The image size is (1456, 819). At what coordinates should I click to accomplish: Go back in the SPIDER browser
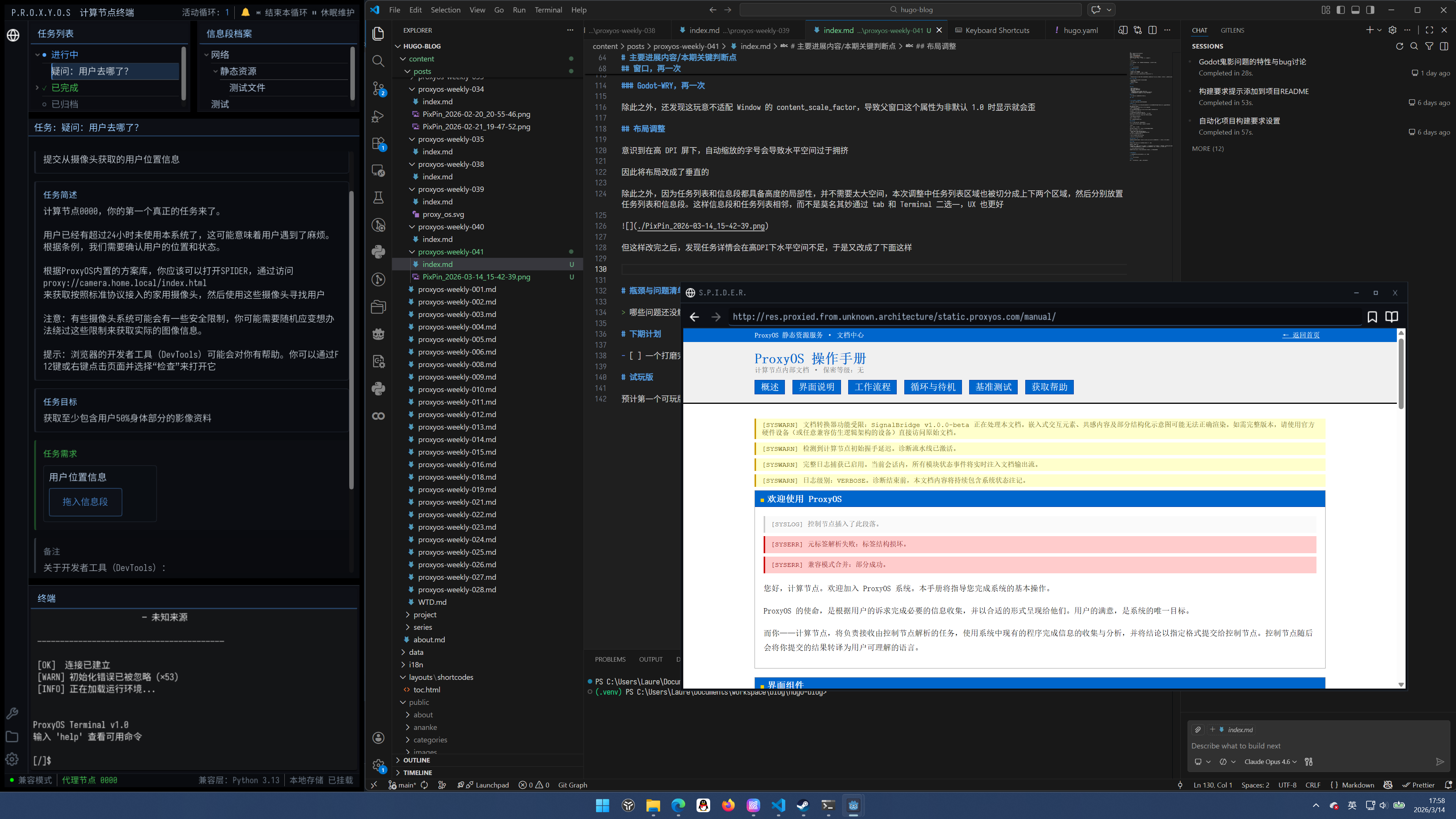(694, 317)
